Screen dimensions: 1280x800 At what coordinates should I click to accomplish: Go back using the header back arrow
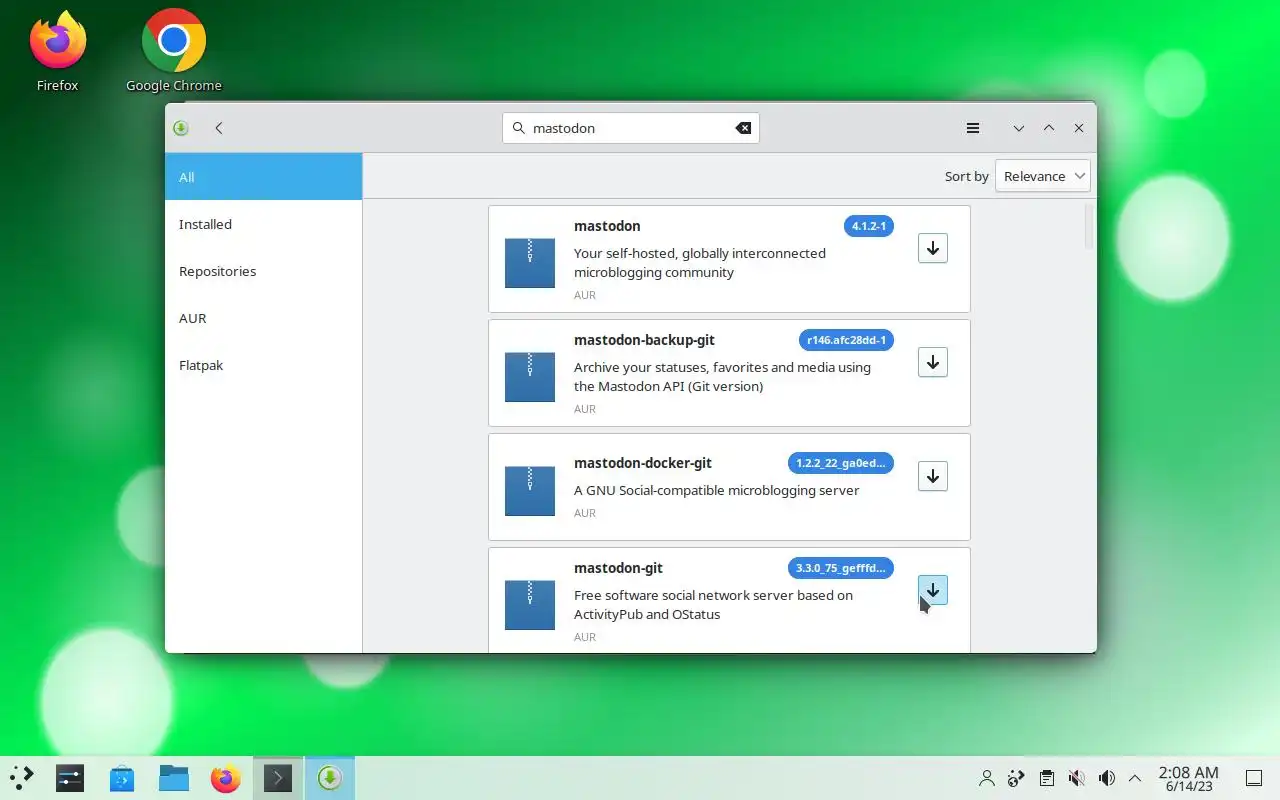tap(219, 128)
